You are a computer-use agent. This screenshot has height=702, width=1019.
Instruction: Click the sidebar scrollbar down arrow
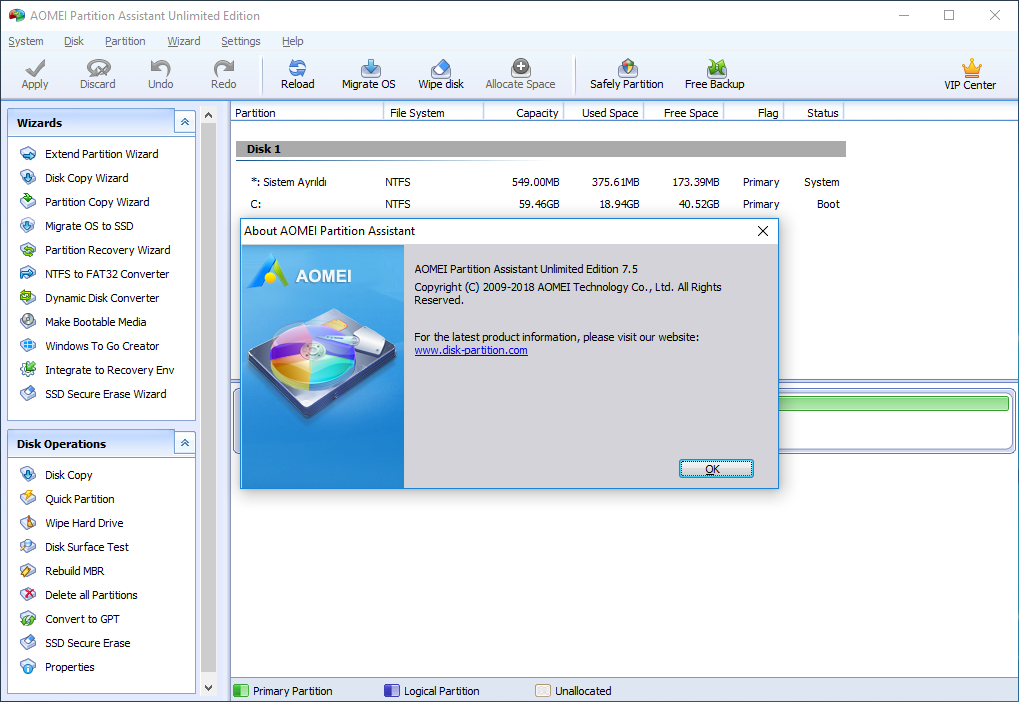(x=209, y=688)
